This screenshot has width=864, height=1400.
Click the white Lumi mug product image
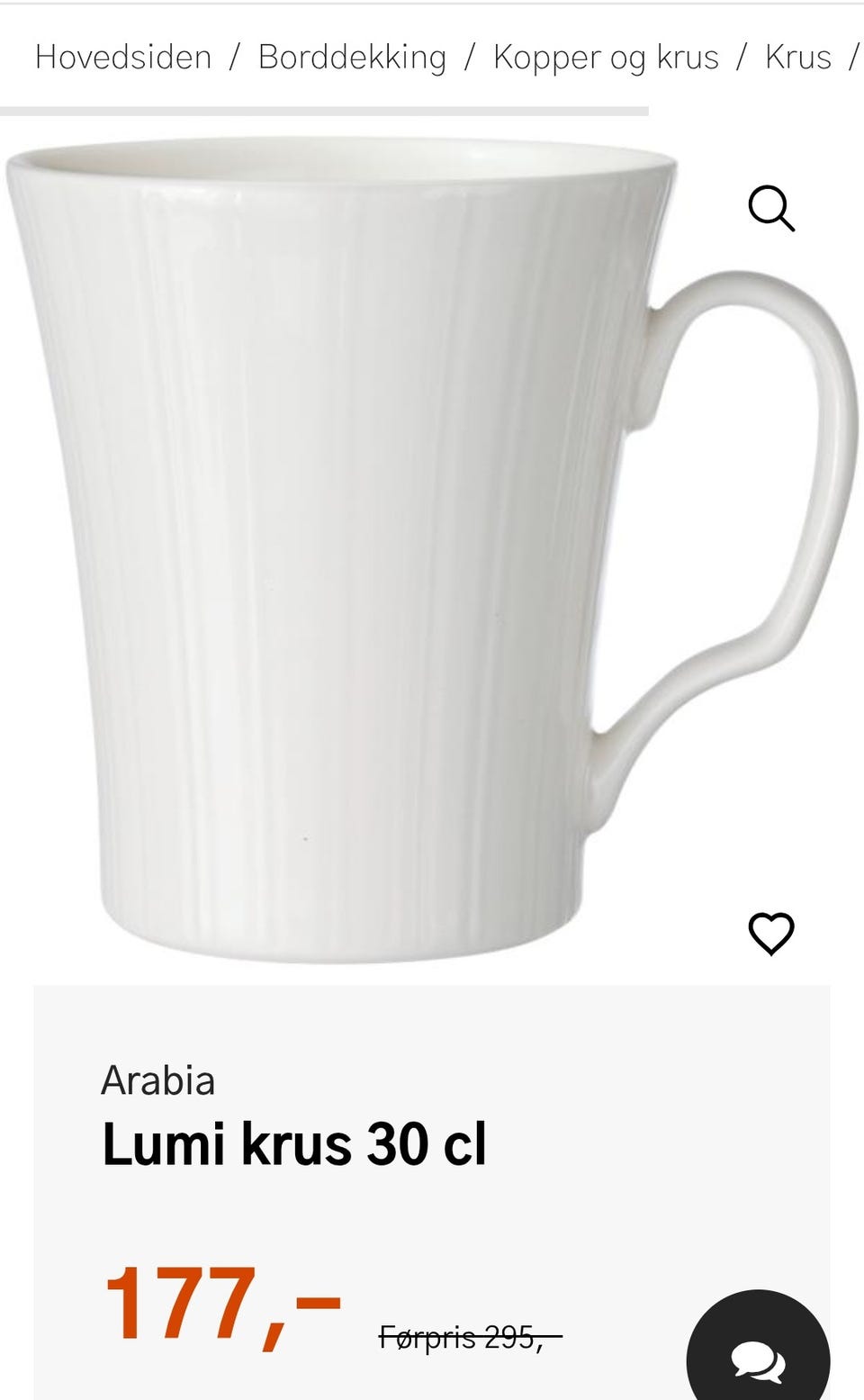[432, 549]
